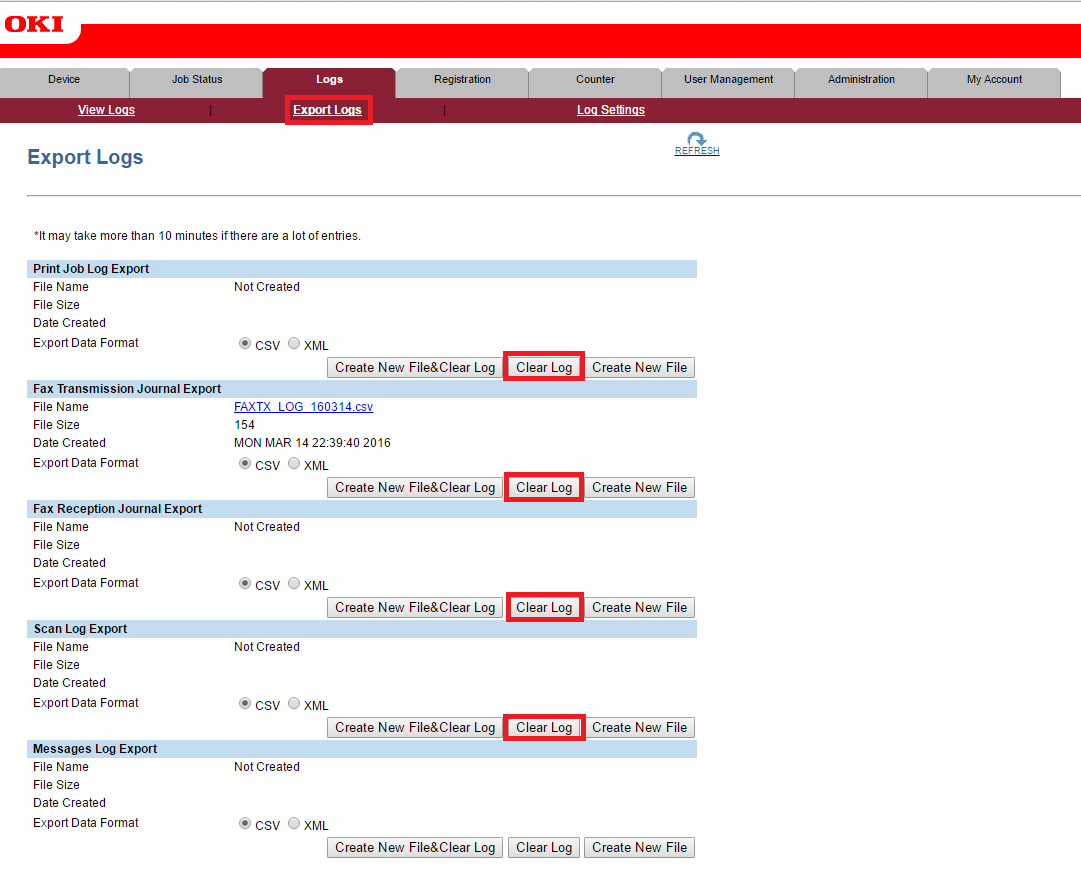Screen dimensions: 1081x879
Task: Create New File for Fax Reception Journal
Action: point(639,607)
